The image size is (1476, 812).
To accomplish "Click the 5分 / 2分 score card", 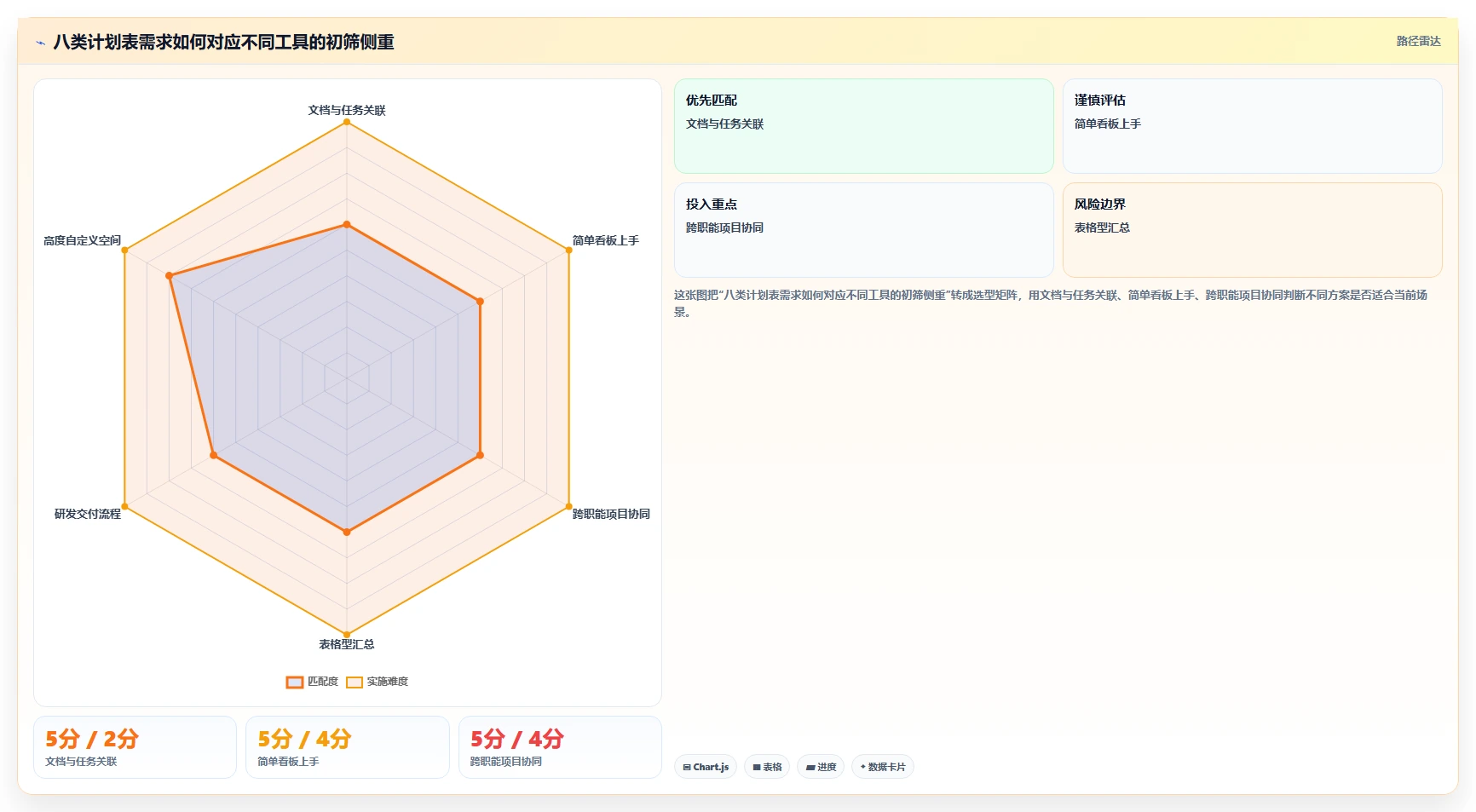I will click(x=135, y=747).
